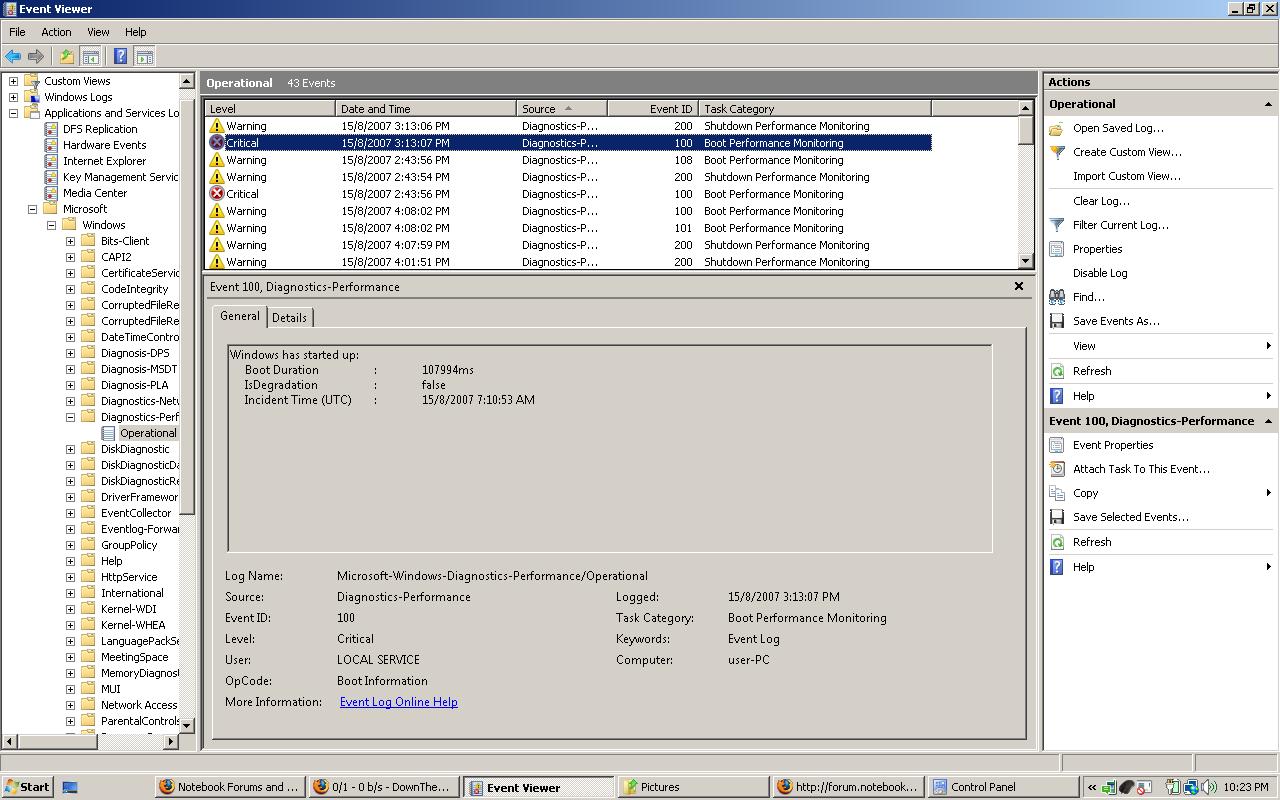Open the Help menu in menu bar

[135, 32]
